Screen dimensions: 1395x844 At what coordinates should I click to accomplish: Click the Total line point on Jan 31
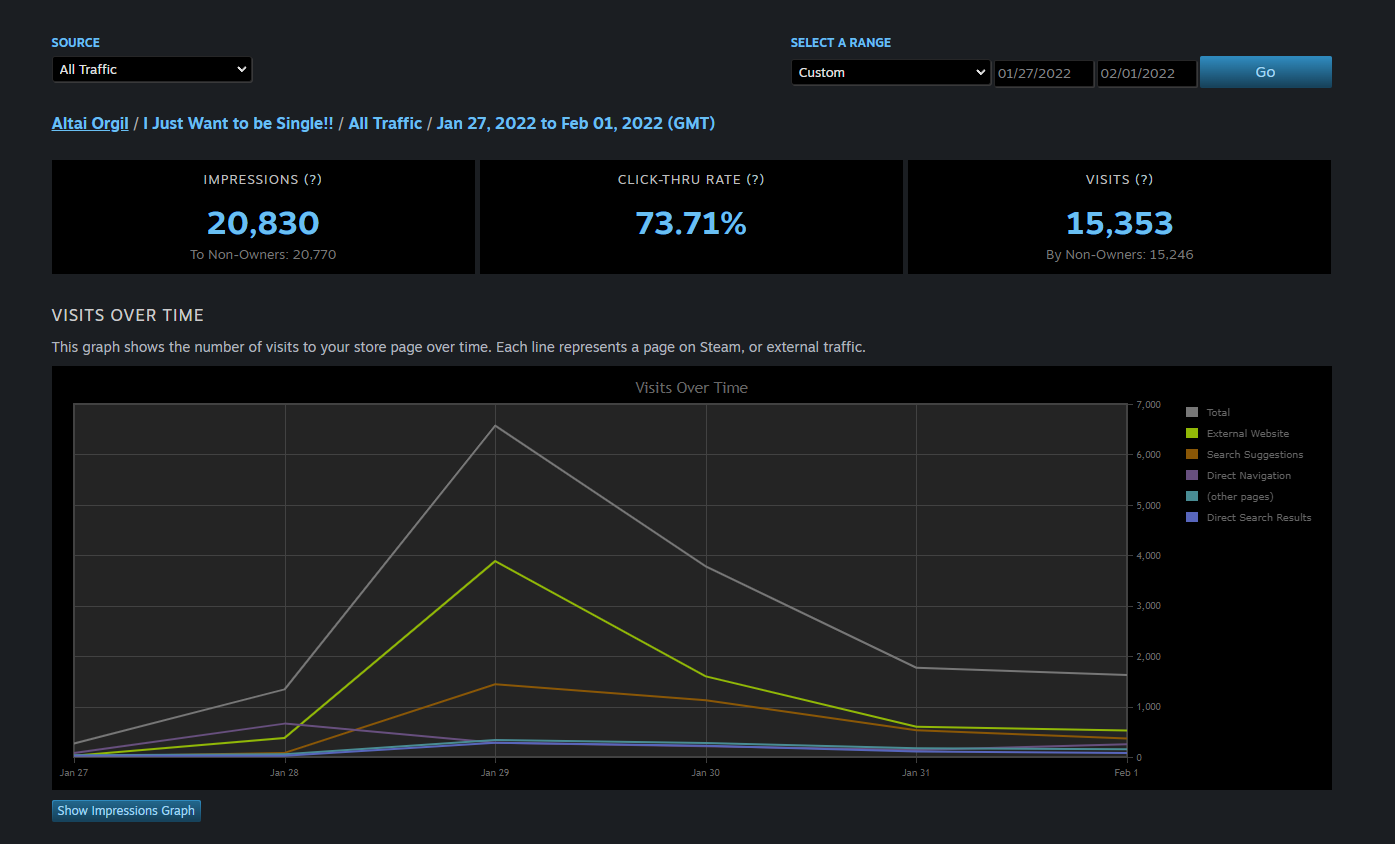point(916,667)
